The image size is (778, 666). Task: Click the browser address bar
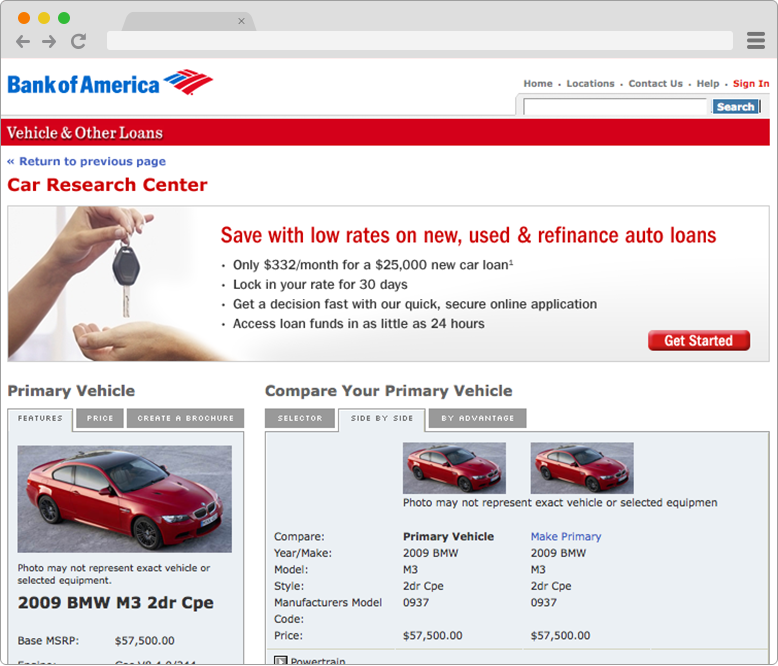point(420,41)
